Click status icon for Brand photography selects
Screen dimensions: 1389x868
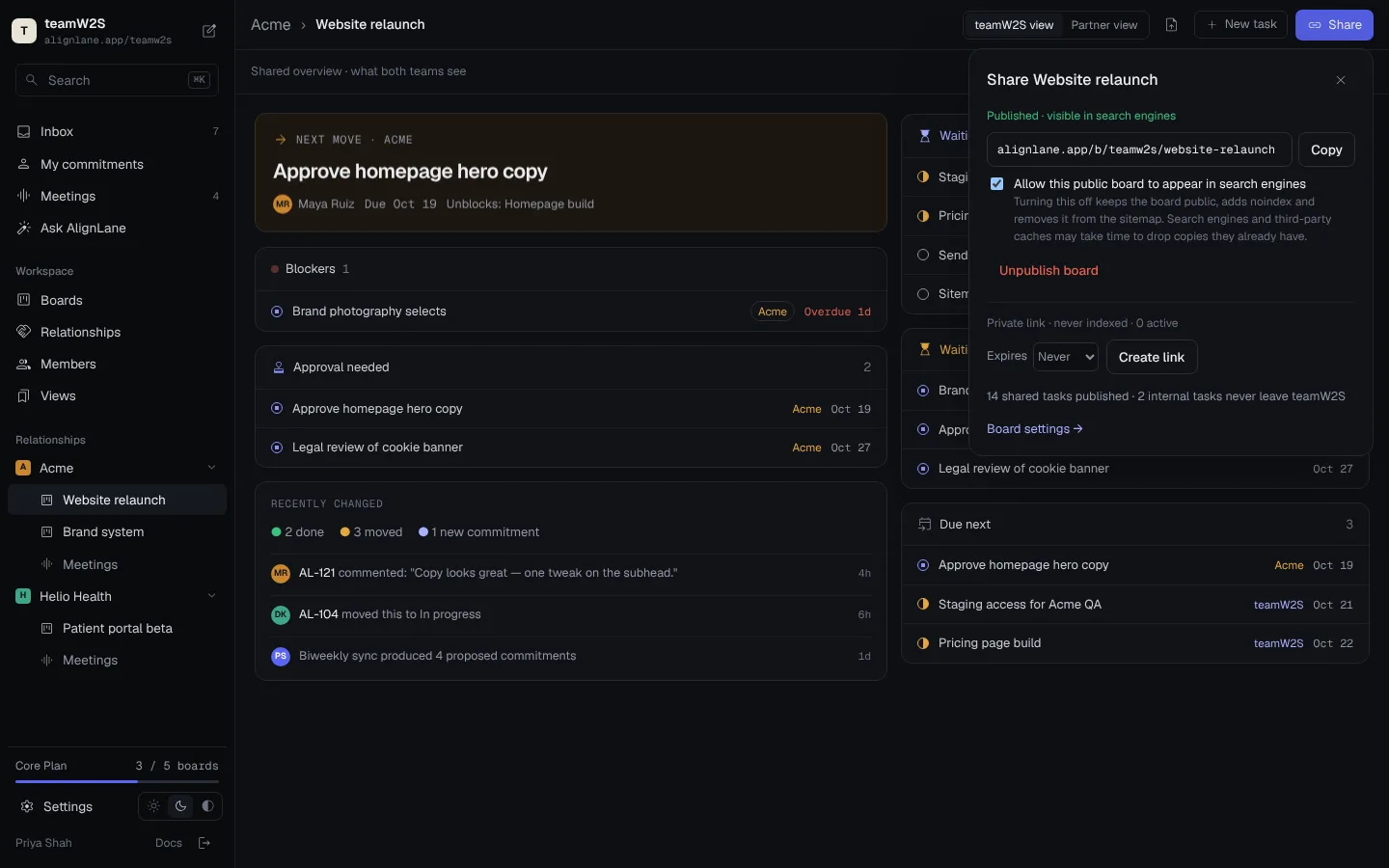click(277, 312)
